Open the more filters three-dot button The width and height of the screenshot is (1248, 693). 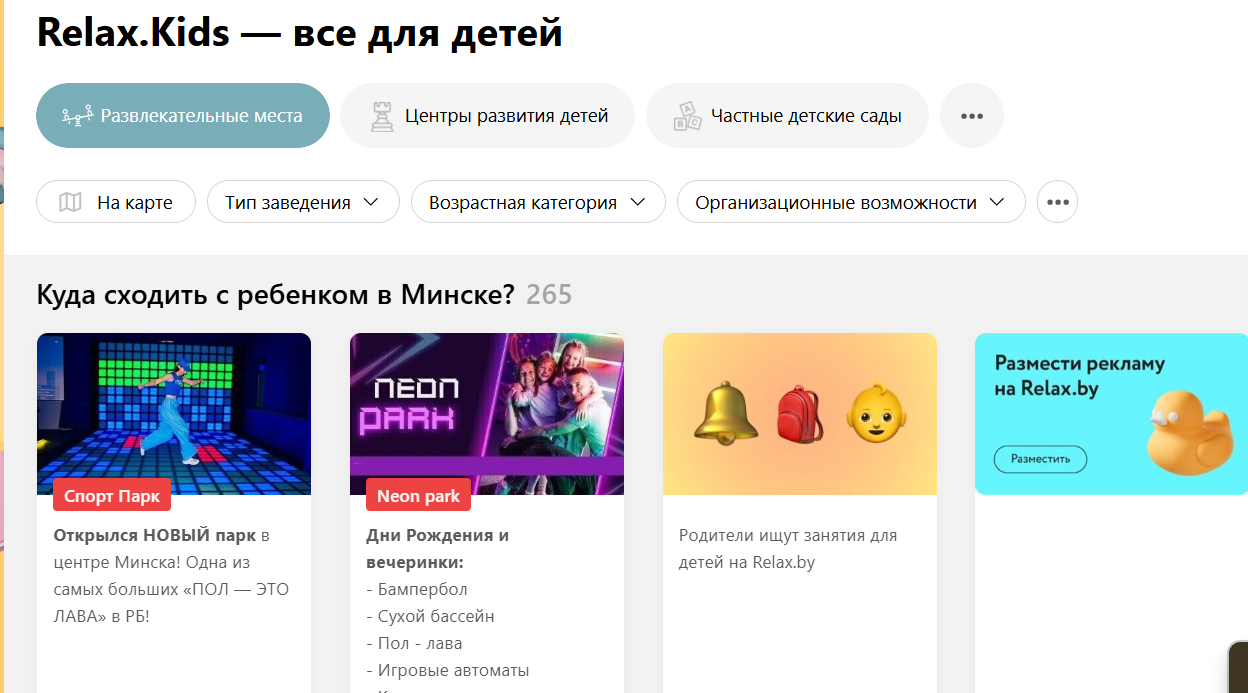(x=1058, y=202)
